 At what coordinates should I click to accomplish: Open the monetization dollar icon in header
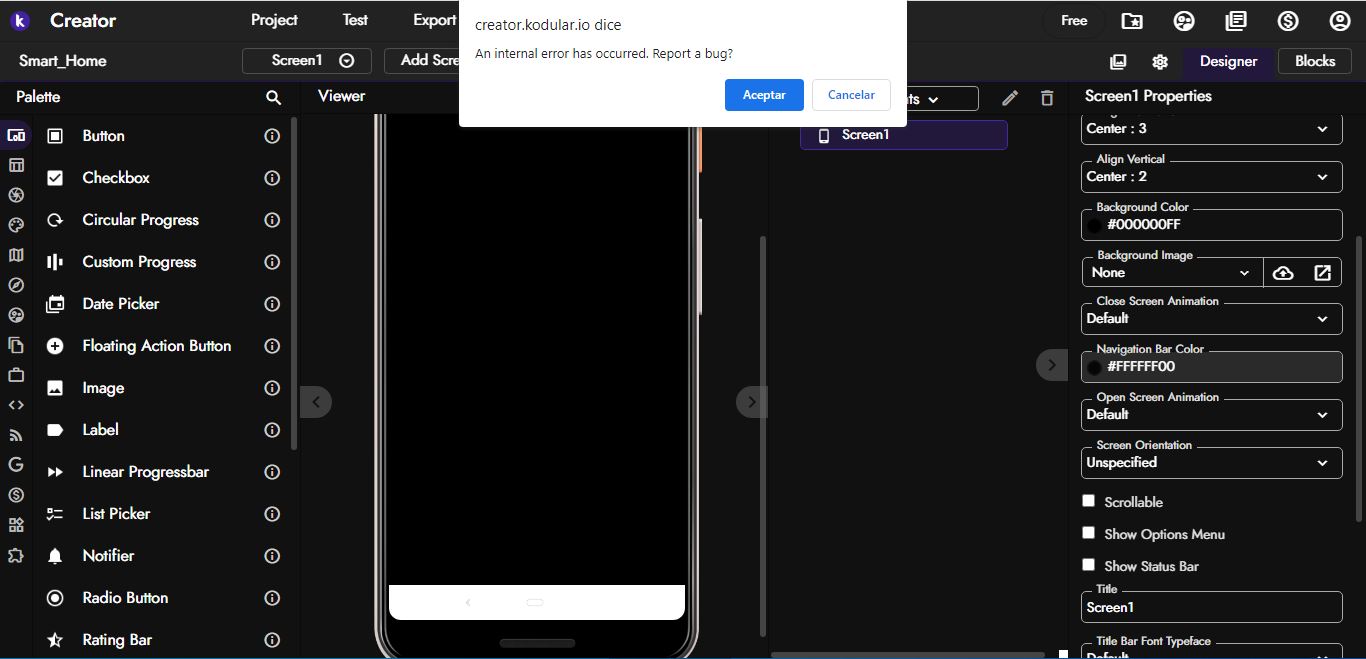[1288, 21]
